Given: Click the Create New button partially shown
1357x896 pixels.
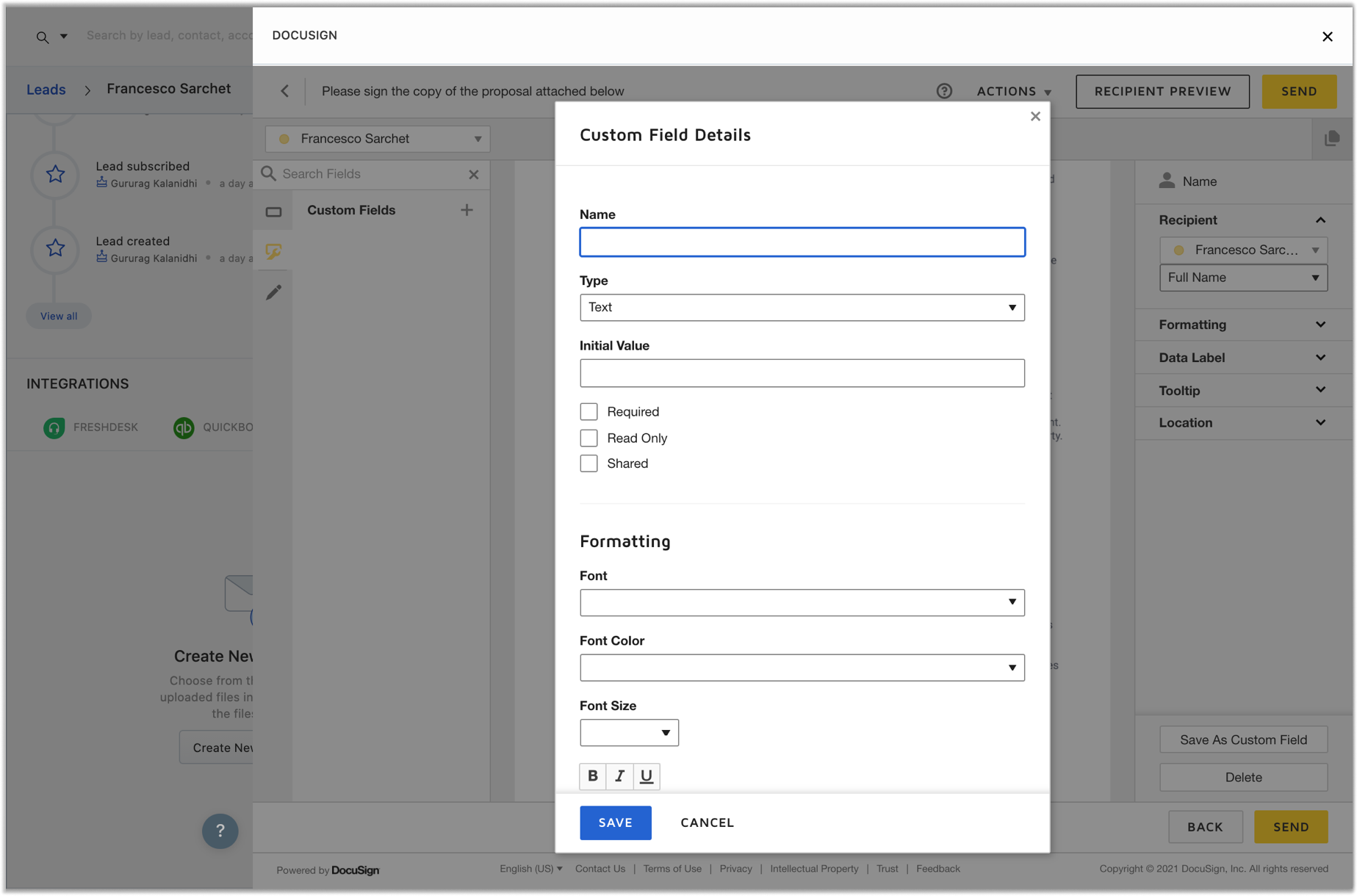Looking at the screenshot, I should (x=217, y=748).
